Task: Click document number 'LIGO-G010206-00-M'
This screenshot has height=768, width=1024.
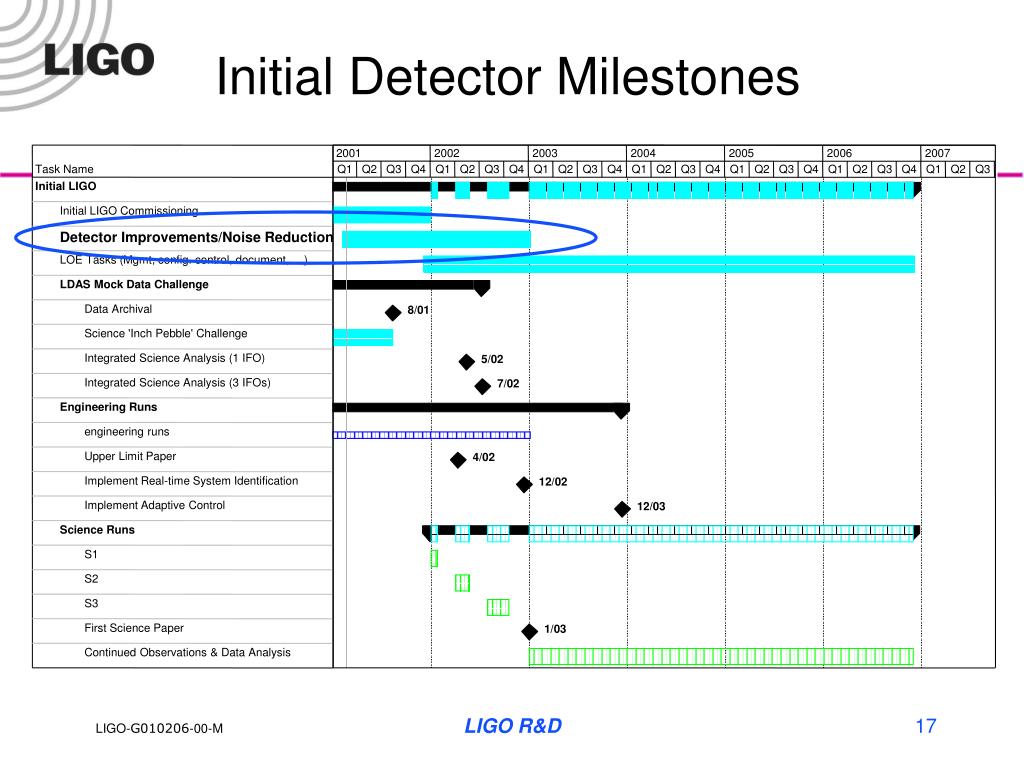Action: pyautogui.click(x=159, y=728)
